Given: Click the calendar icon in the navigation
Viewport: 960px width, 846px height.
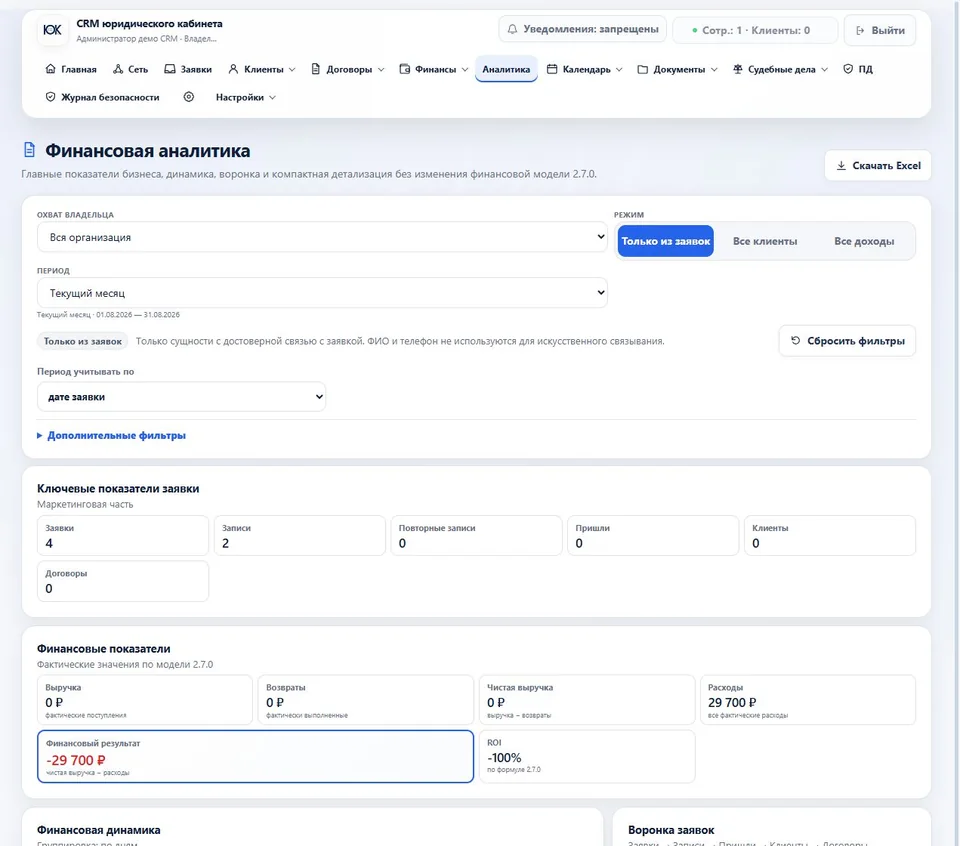Looking at the screenshot, I should (x=552, y=69).
